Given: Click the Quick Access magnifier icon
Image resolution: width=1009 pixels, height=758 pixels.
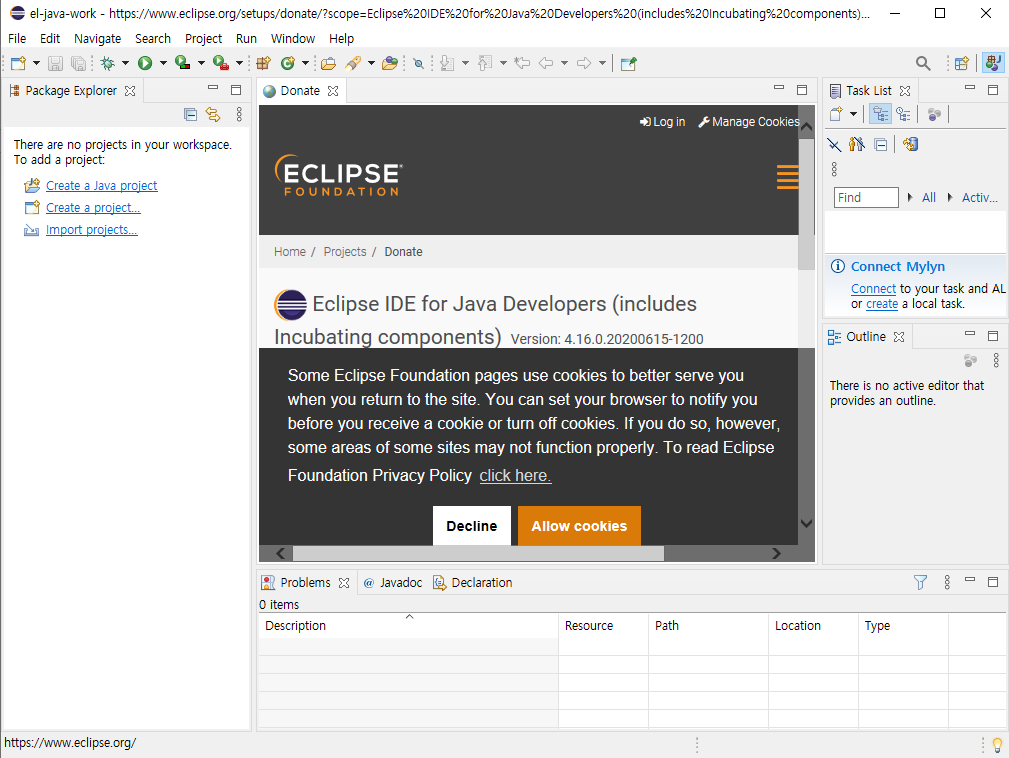Looking at the screenshot, I should click(x=923, y=63).
